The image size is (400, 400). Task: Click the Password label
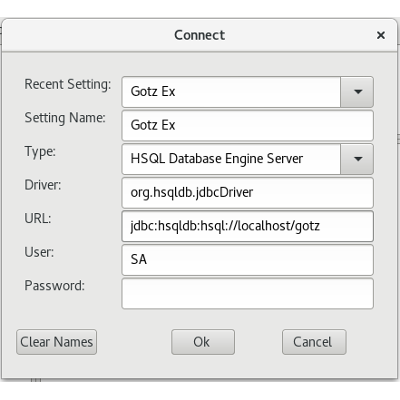pos(54,286)
